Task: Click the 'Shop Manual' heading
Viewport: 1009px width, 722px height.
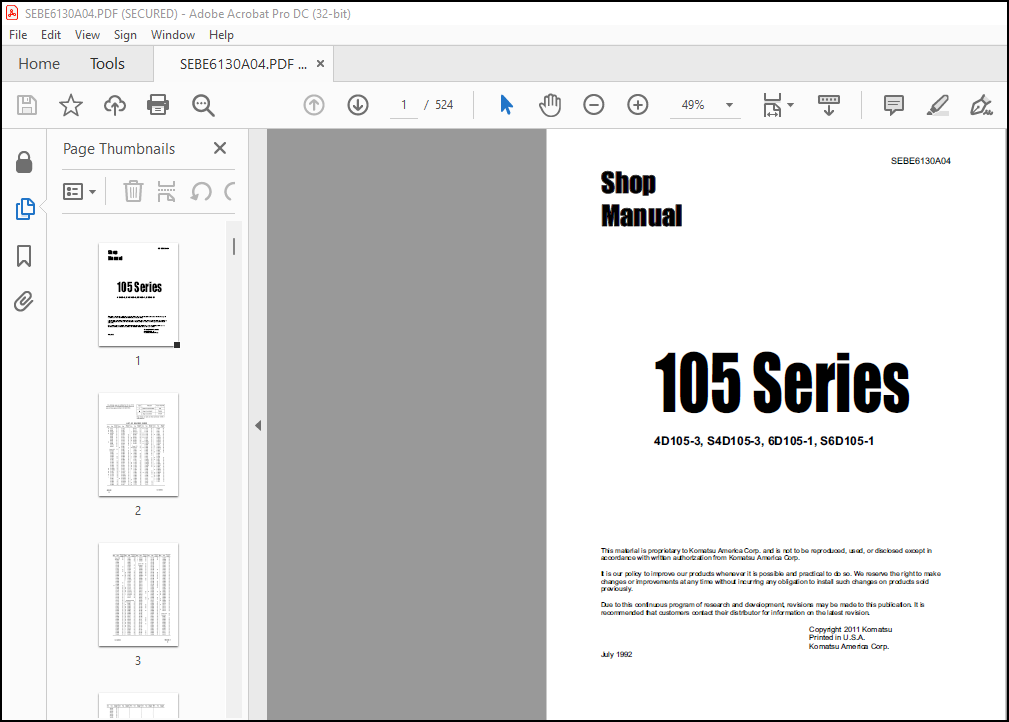Action: tap(641, 199)
